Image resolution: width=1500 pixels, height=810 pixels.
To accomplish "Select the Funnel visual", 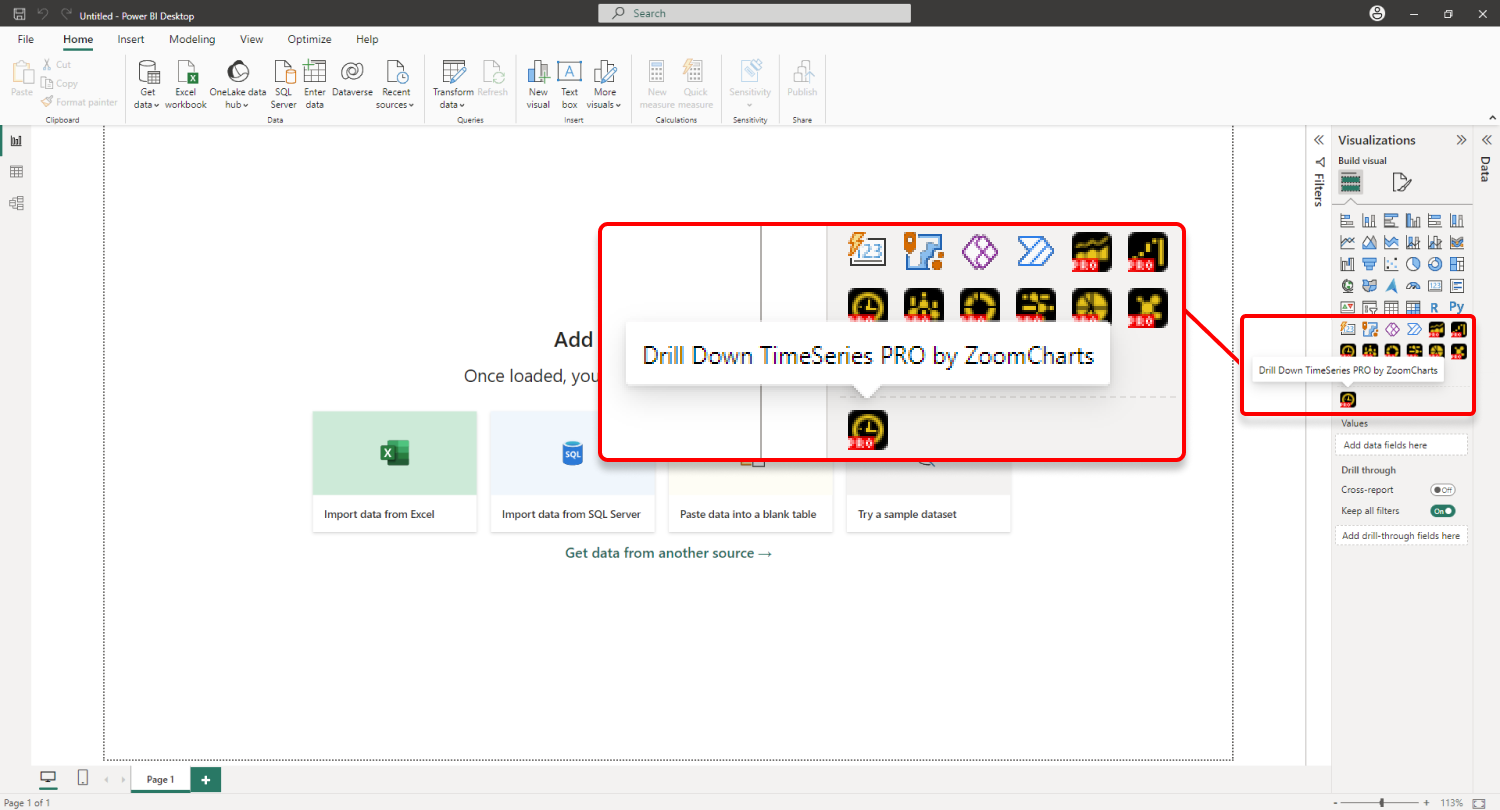I will tap(1369, 264).
